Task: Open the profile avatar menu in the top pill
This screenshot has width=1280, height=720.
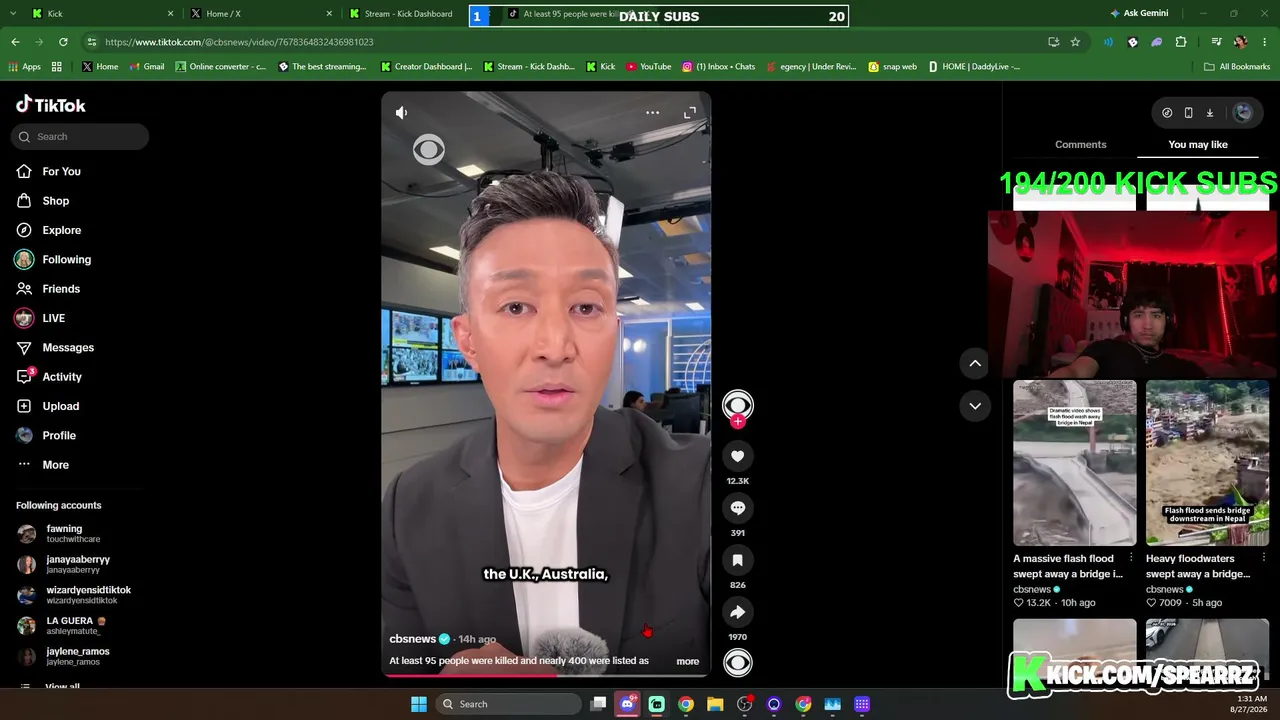Action: point(1243,113)
